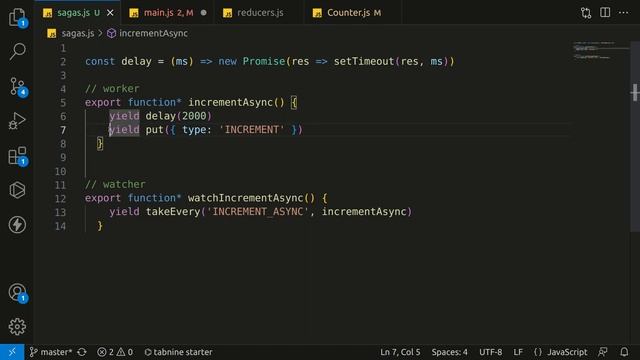Viewport: 640px width, 360px height.
Task: Click takeEvery on line 13
Action: pyautogui.click(x=173, y=212)
